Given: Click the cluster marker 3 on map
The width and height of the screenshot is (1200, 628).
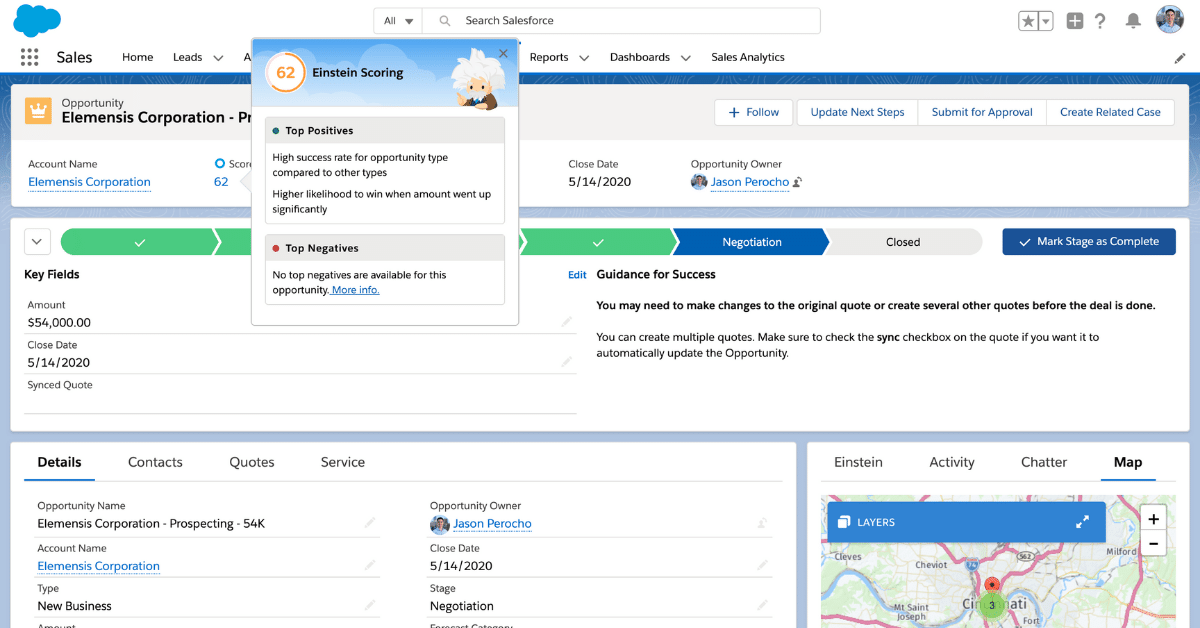Looking at the screenshot, I should coord(991,605).
